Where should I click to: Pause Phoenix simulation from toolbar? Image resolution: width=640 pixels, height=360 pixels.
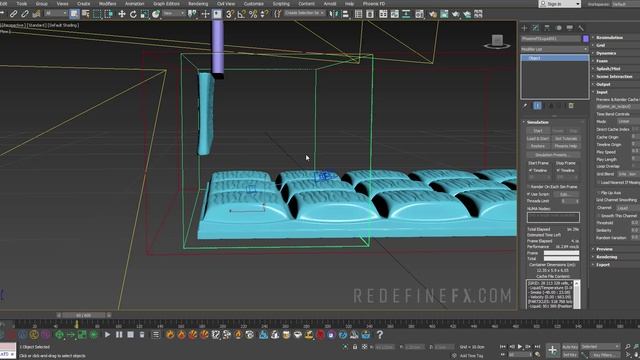(119, 335)
